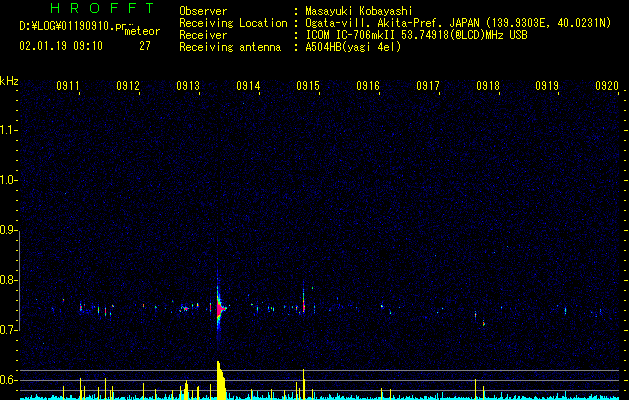The width and height of the screenshot is (629, 400).
Task: Click the 0.7 kHz frequency tick label
Action: pos(8,330)
